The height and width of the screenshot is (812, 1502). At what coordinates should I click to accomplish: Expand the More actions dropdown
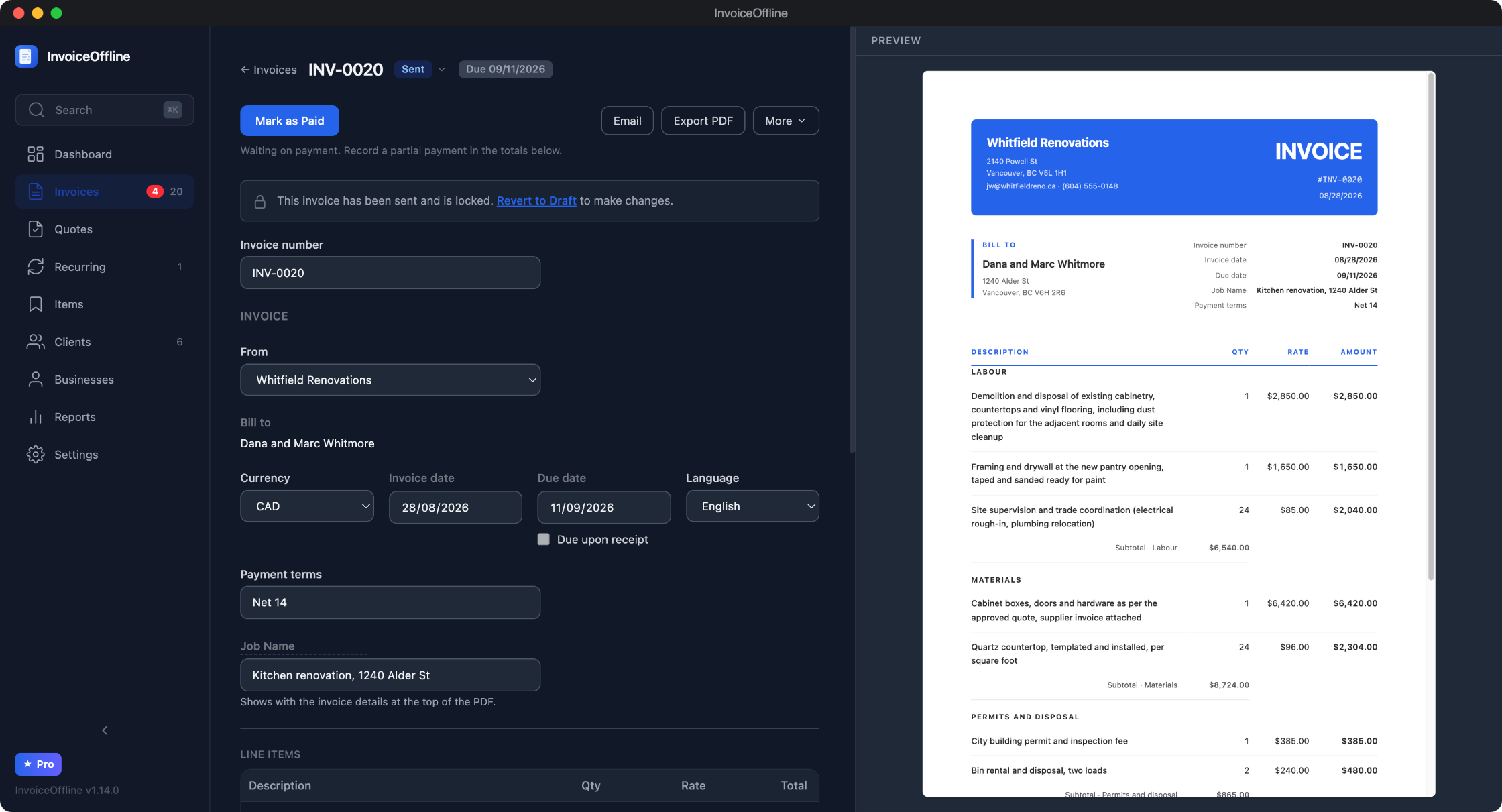[786, 121]
